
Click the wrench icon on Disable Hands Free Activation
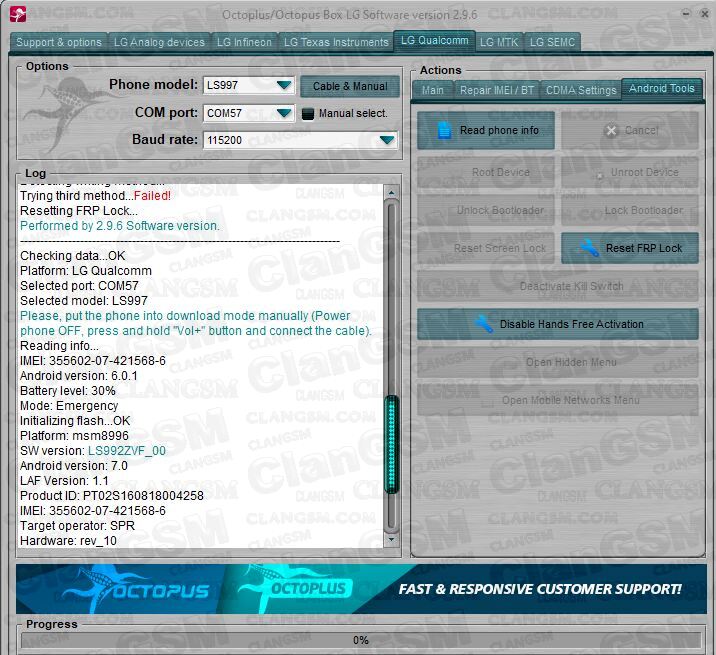point(484,324)
